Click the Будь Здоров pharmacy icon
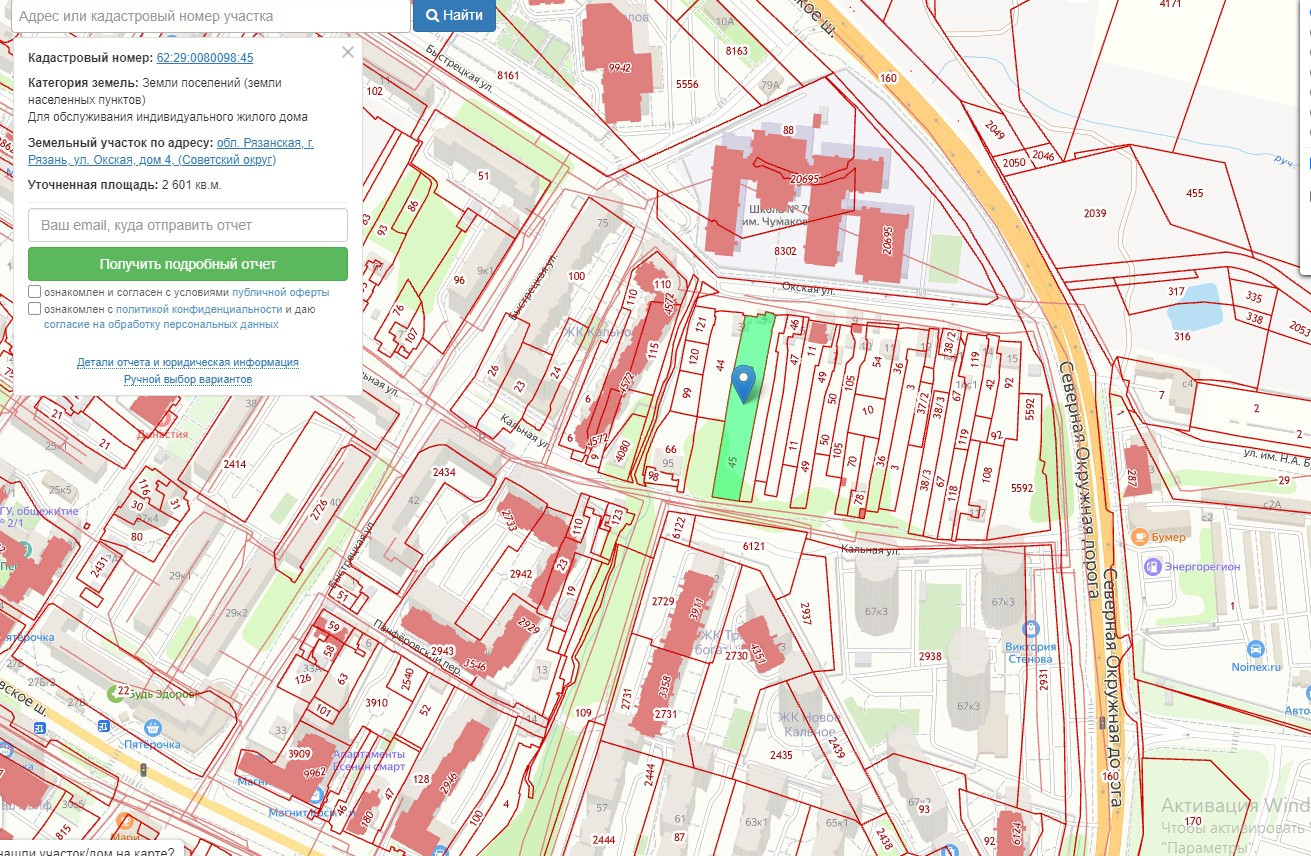The width and height of the screenshot is (1311, 856). tap(117, 693)
